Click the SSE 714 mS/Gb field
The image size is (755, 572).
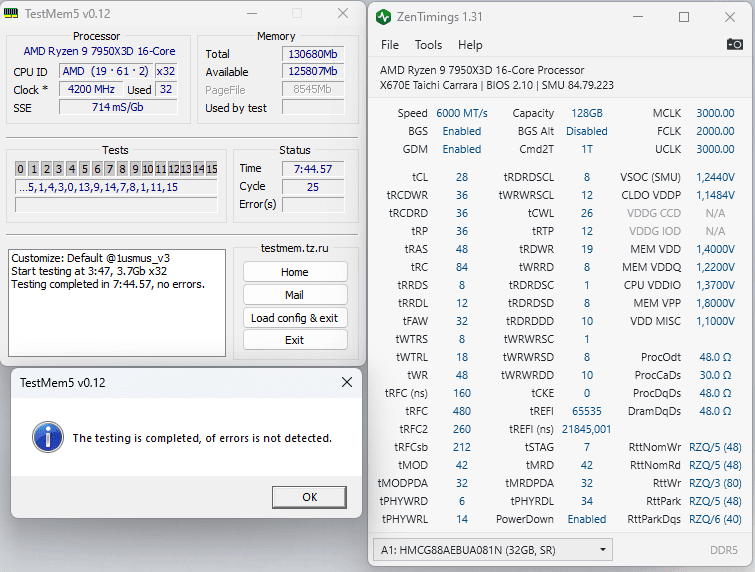118,107
